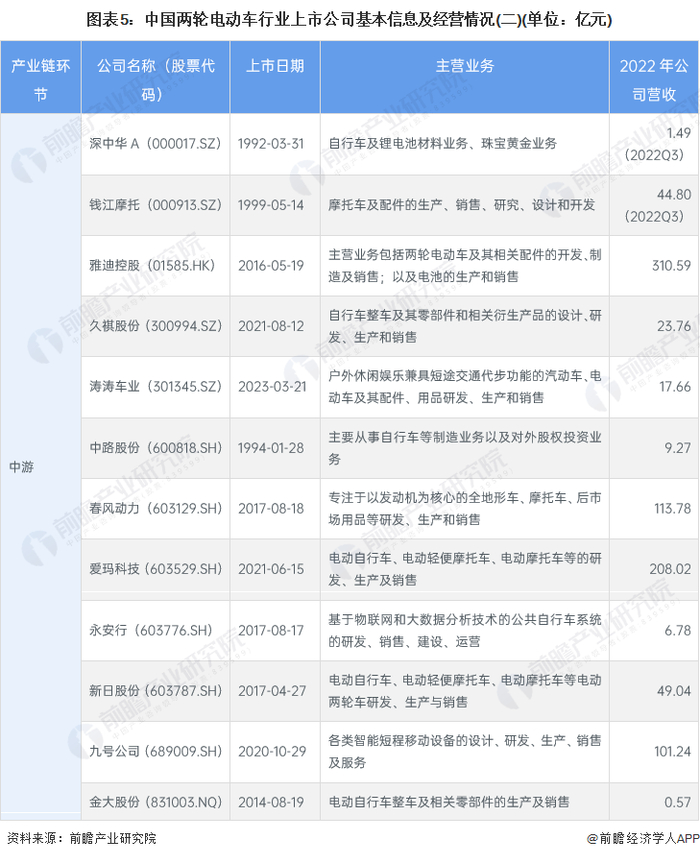Screen dimensions: 700x858
Task: Click revenue value 23.76
Action: tap(674, 327)
